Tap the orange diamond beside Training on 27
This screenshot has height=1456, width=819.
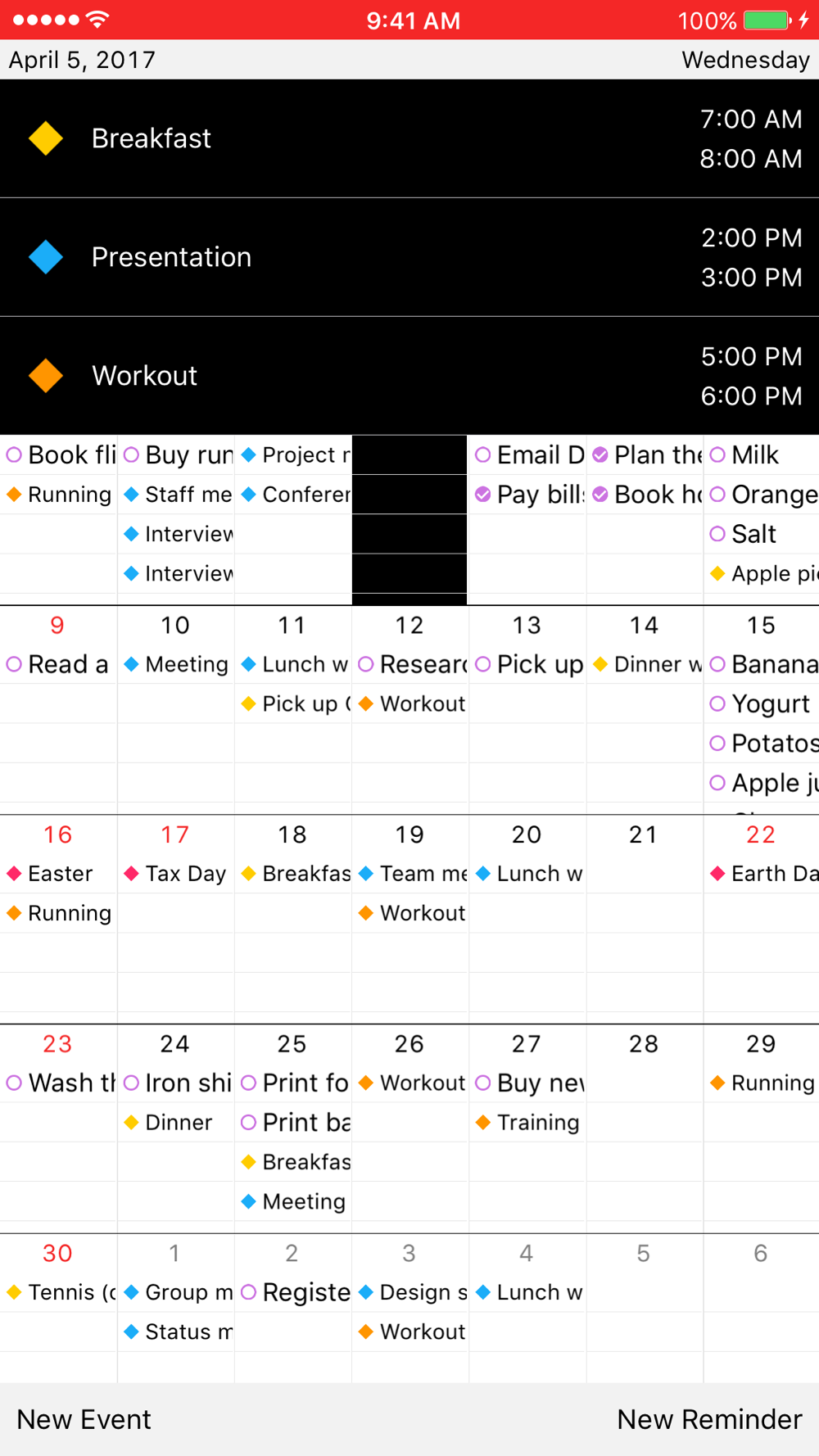point(483,1122)
